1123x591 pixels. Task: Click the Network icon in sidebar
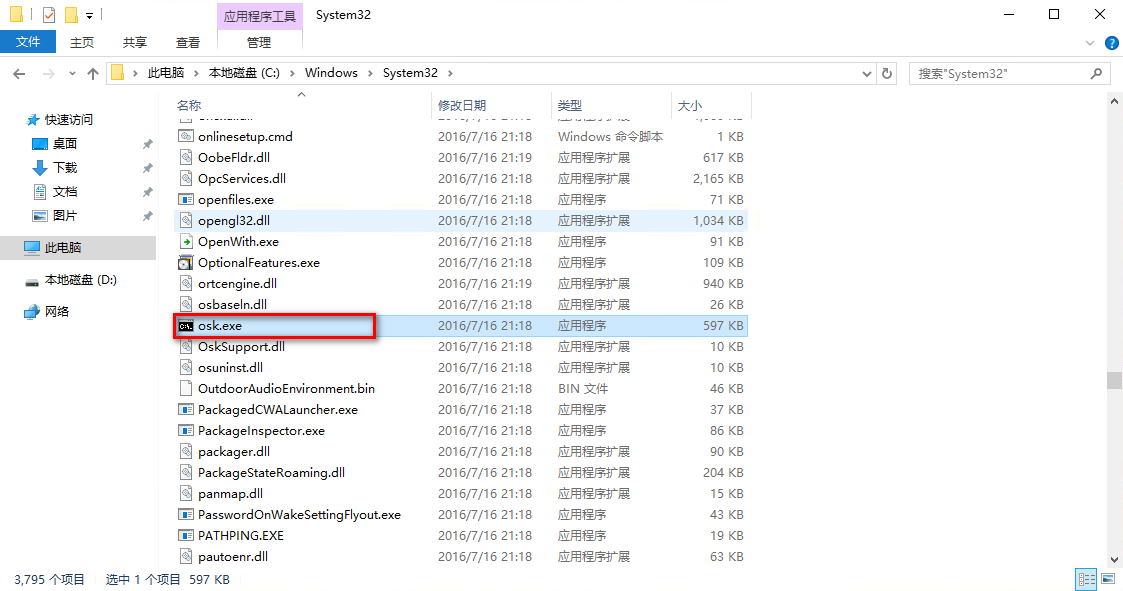click(x=32, y=312)
